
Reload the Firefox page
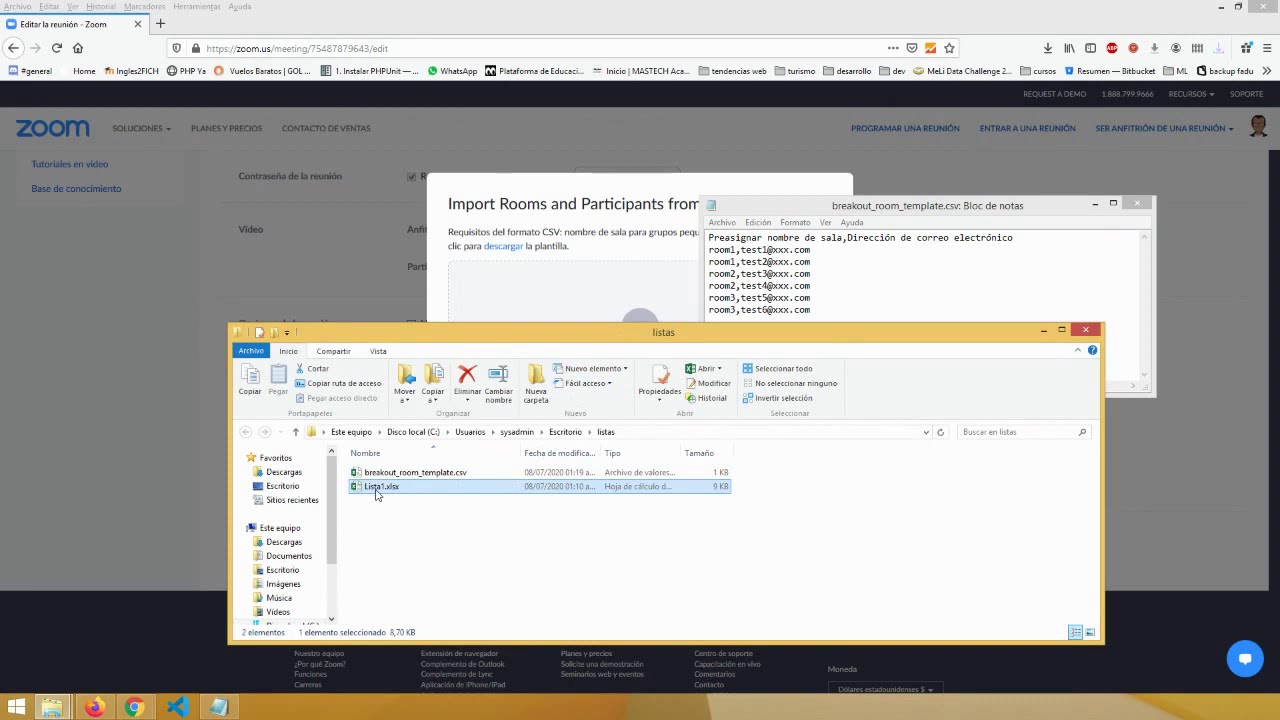click(56, 48)
